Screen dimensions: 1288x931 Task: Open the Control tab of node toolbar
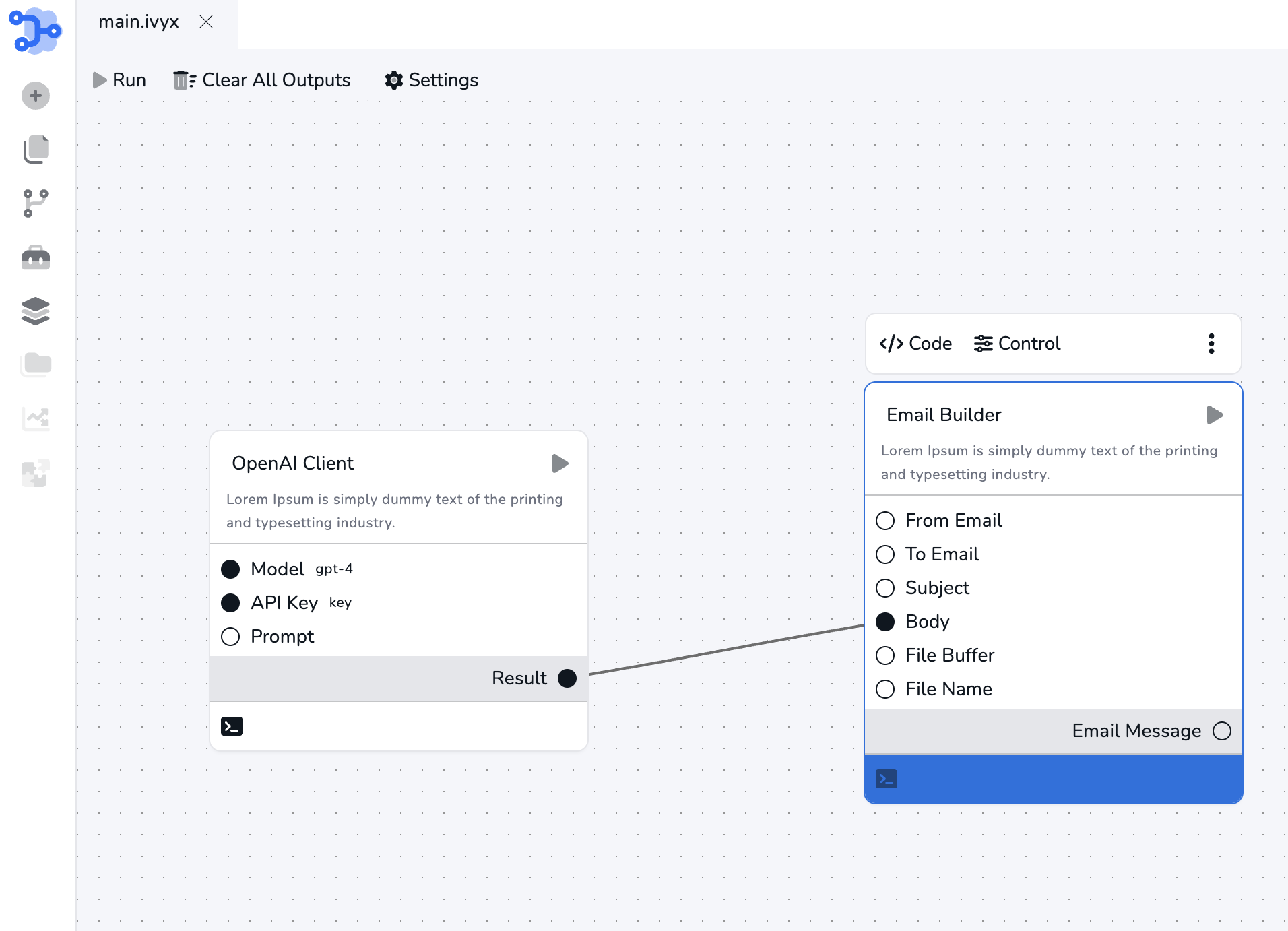coord(1017,344)
